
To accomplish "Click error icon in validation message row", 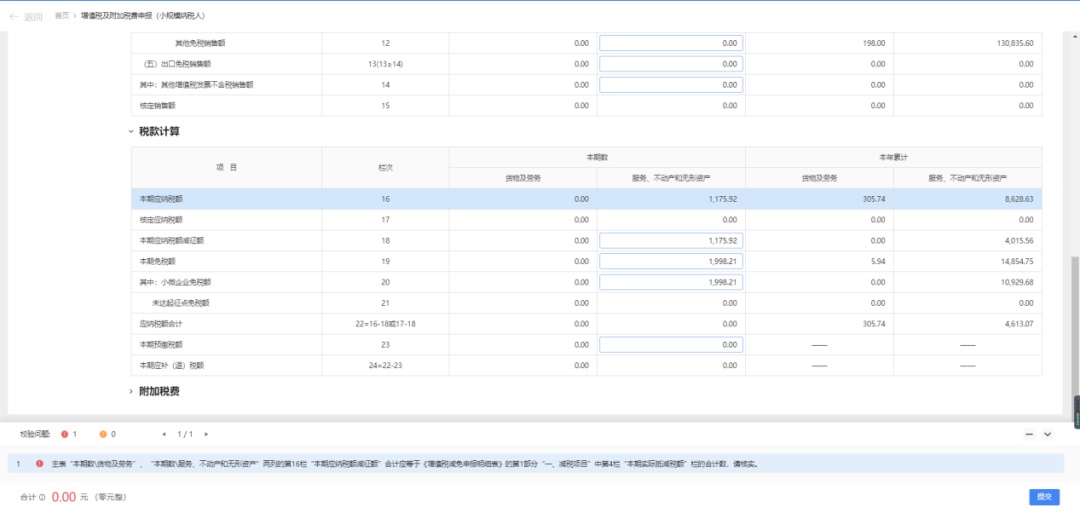I will coord(40,463).
